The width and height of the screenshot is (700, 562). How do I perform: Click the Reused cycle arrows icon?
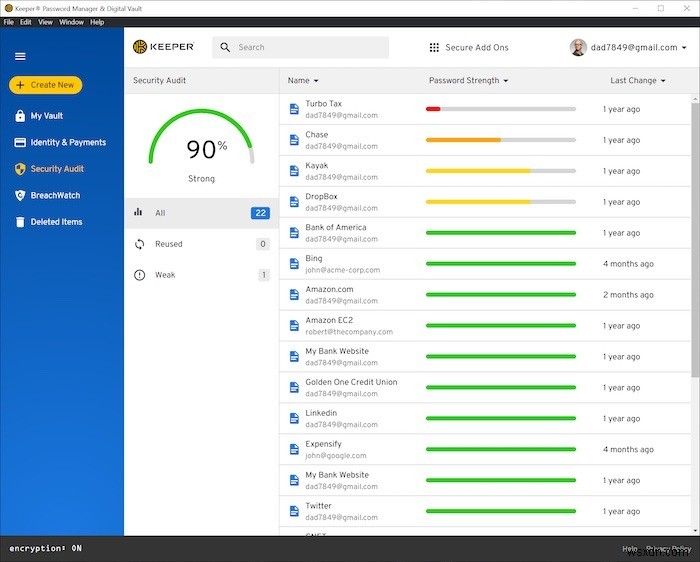(x=140, y=244)
